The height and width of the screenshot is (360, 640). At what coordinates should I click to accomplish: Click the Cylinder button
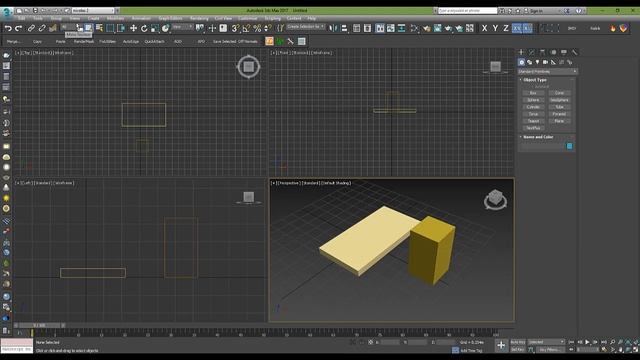(533, 107)
